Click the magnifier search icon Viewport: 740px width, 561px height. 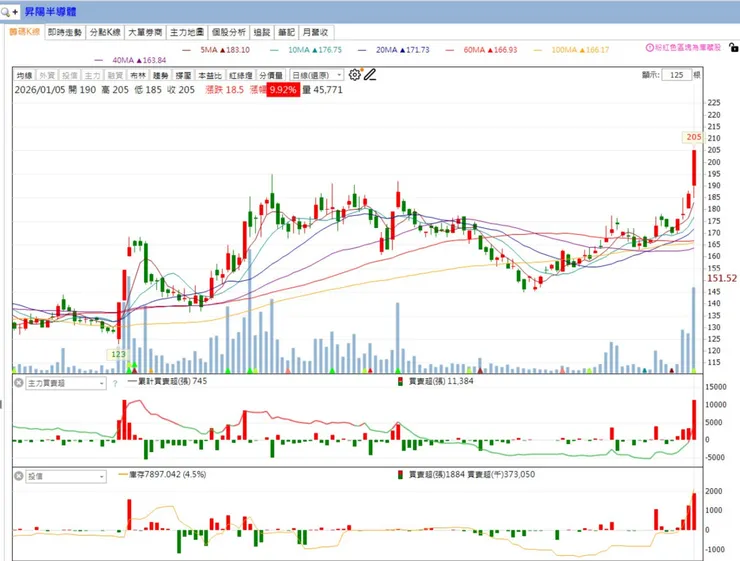(5, 12)
